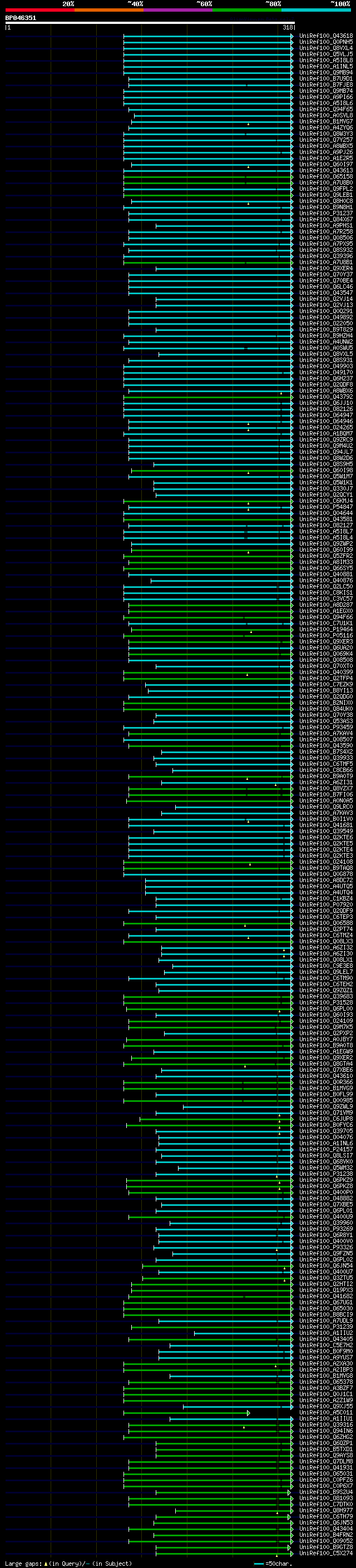Click the 'Large gaps:' legend text
356x1568 pixels.
pos(23,1564)
